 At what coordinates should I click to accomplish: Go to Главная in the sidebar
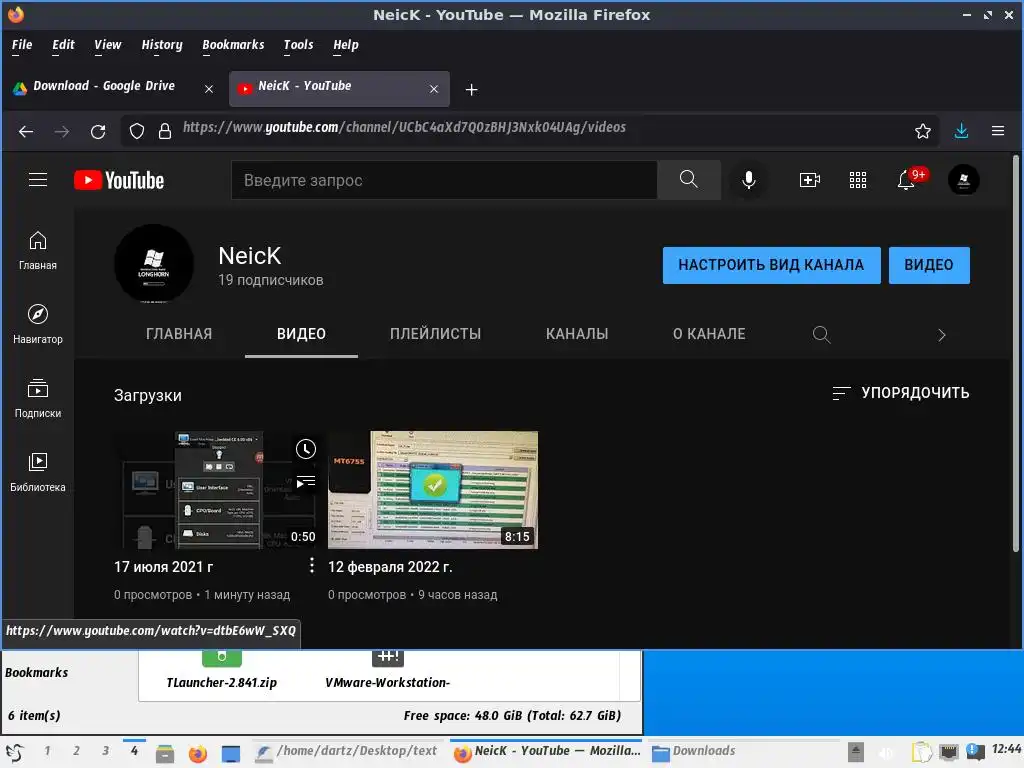[x=38, y=250]
